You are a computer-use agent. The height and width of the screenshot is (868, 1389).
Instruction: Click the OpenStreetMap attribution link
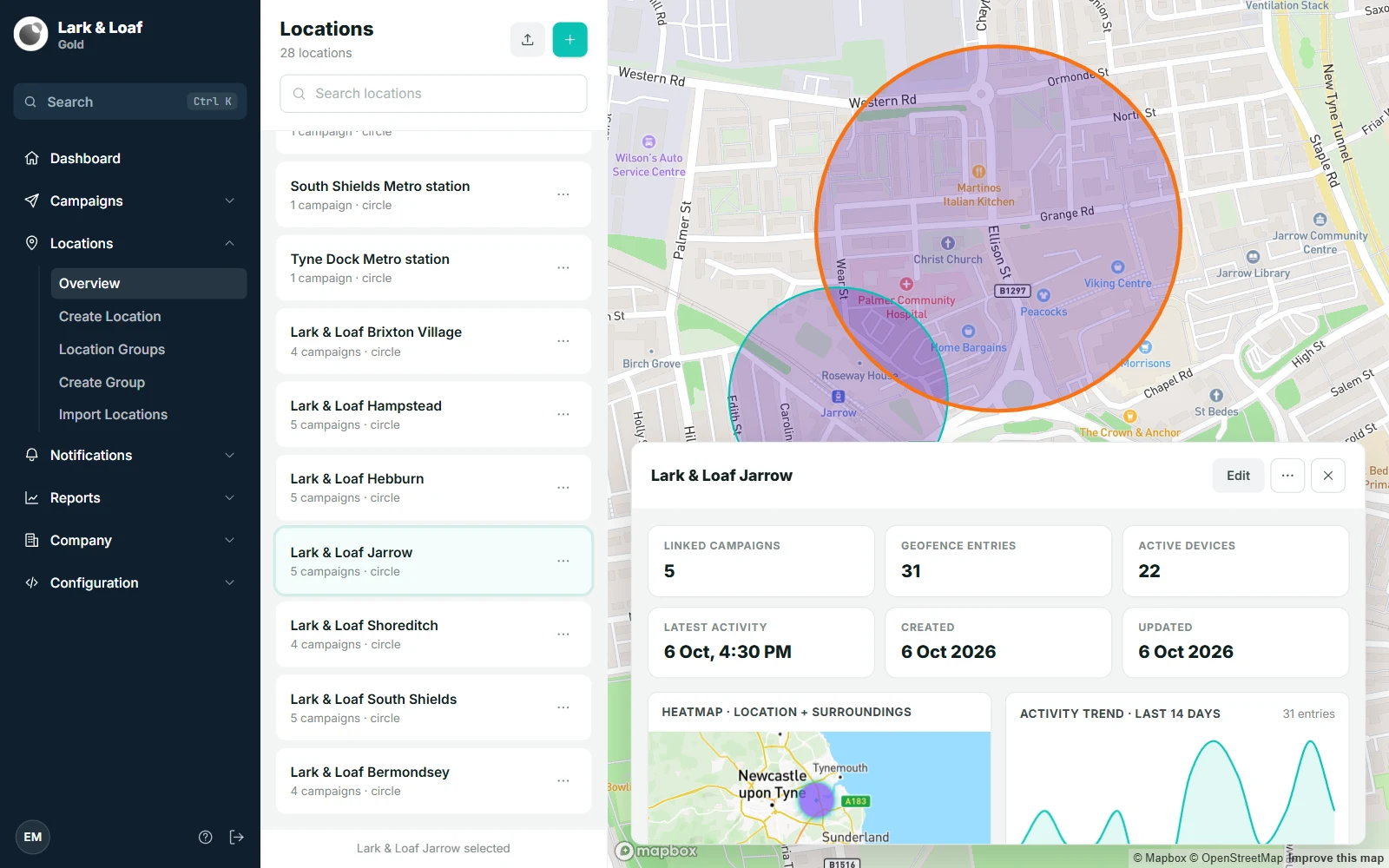coord(1235,858)
